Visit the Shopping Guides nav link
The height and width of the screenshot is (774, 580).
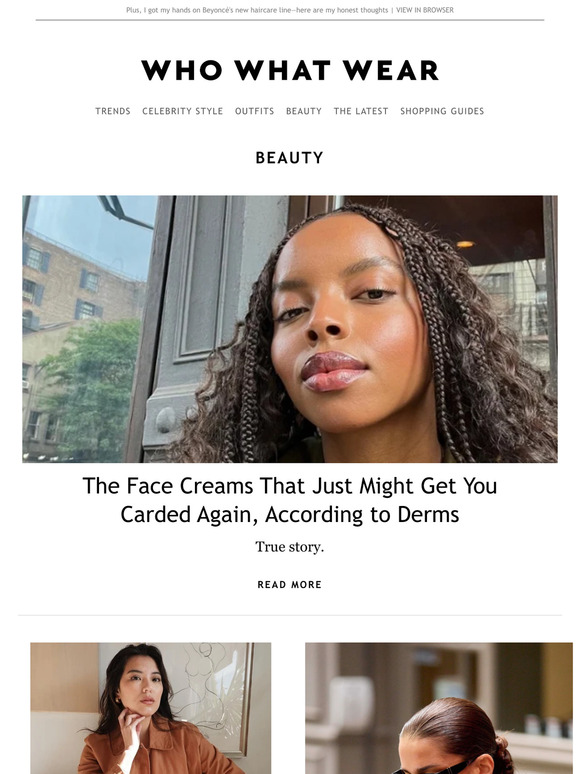442,111
